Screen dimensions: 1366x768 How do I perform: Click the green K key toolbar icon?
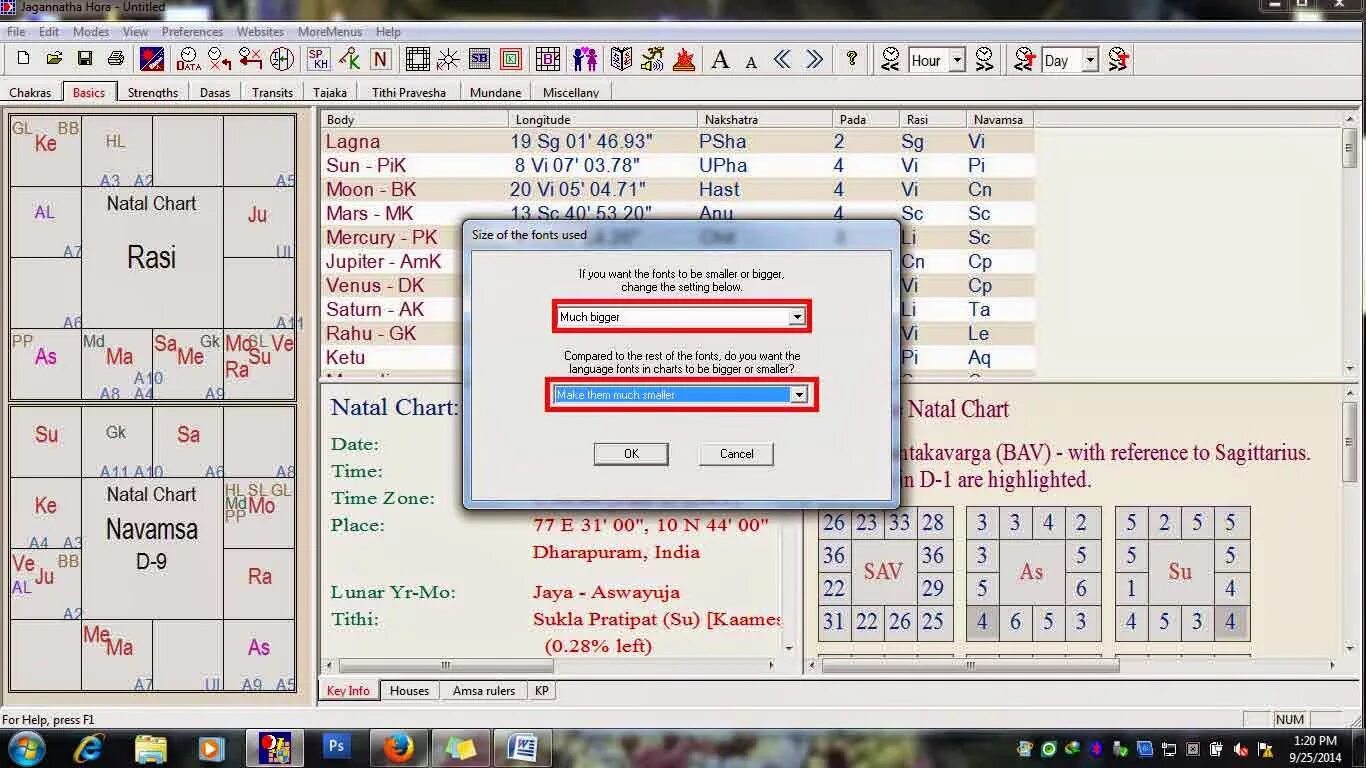pos(349,59)
